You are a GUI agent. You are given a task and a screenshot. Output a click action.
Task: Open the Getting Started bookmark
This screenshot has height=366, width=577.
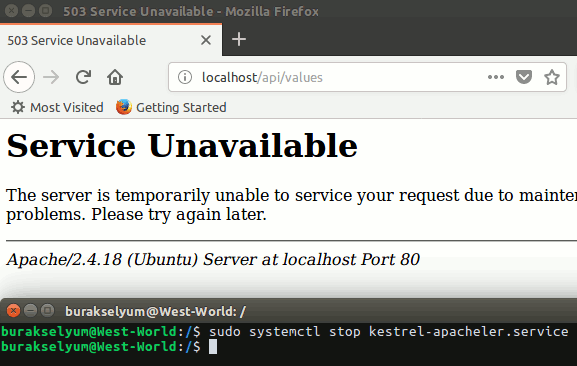coord(171,107)
